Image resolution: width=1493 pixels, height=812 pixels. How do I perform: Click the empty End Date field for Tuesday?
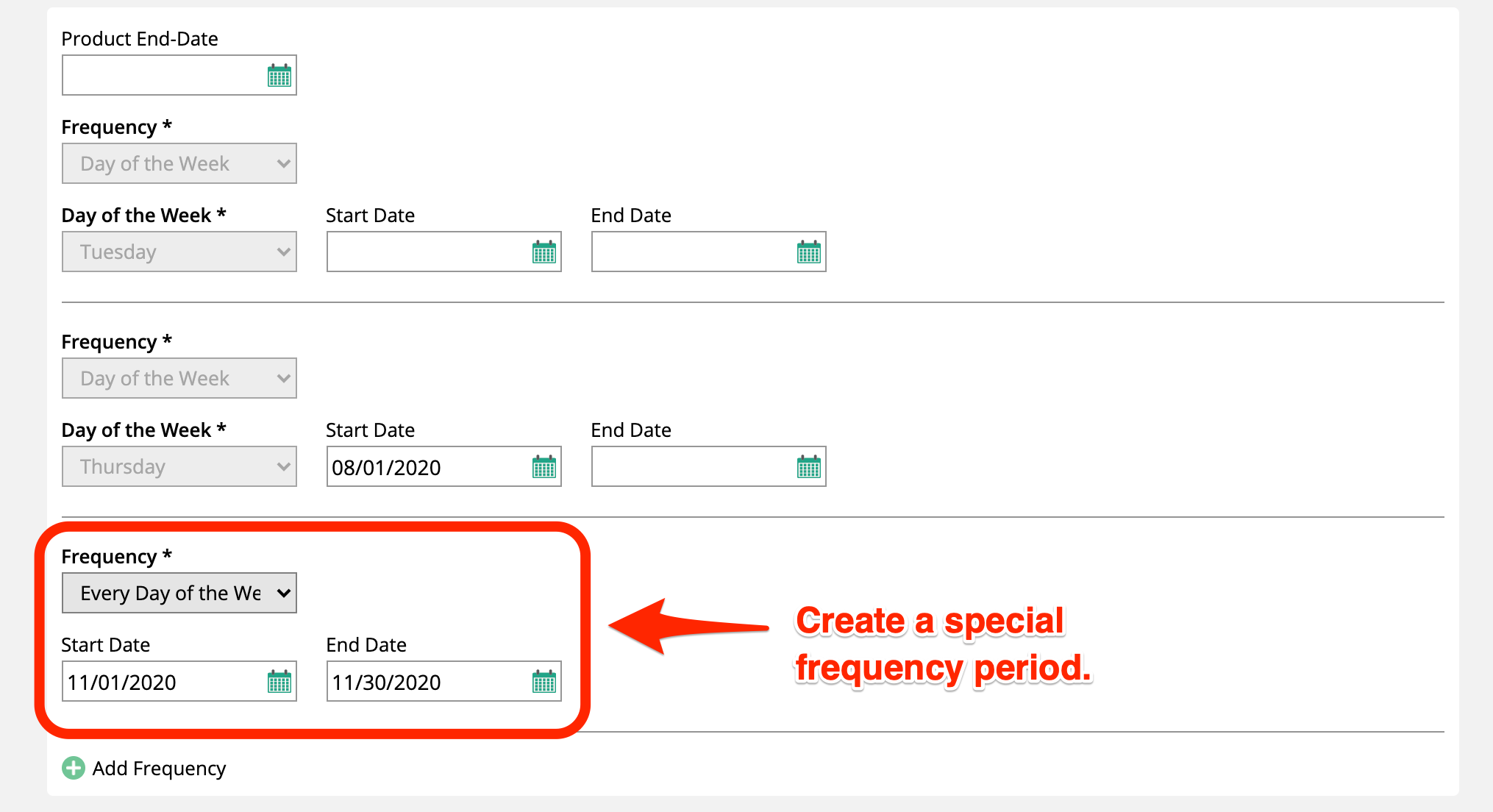coord(691,252)
